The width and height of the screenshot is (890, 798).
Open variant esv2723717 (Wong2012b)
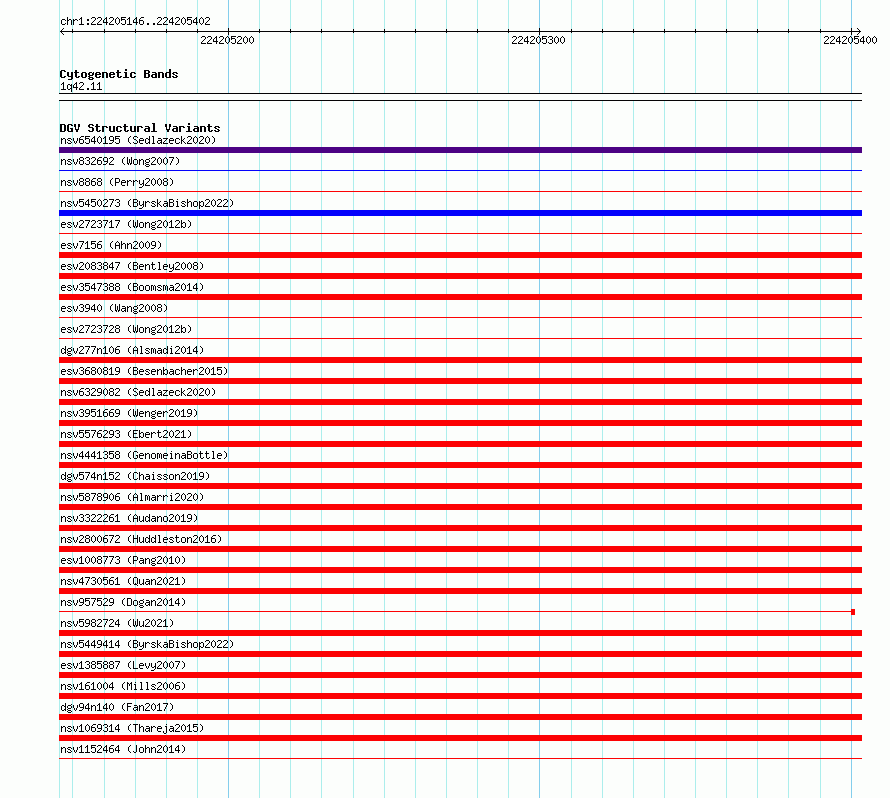(126, 224)
